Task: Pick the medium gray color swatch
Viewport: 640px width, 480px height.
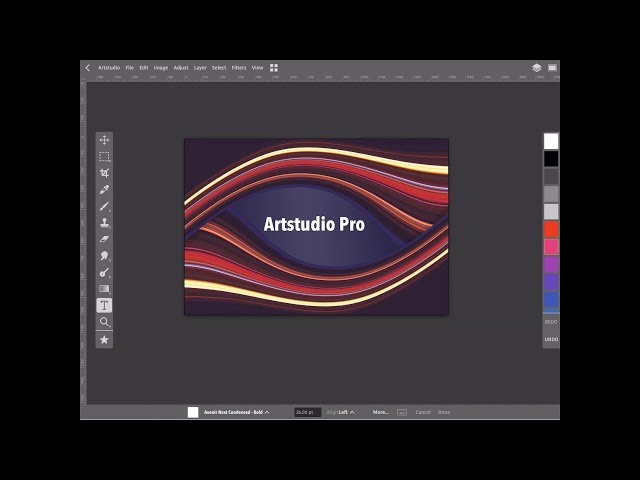Action: tap(551, 194)
